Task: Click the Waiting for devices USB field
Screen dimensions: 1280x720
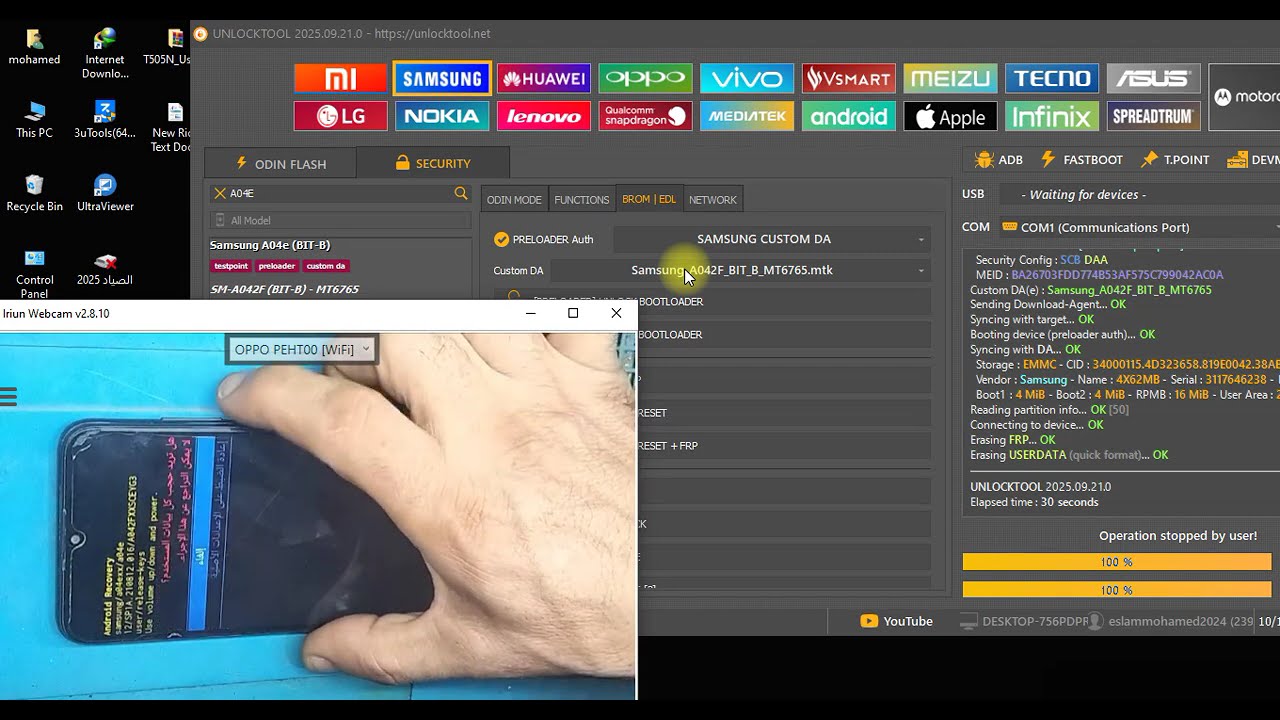Action: 1138,194
